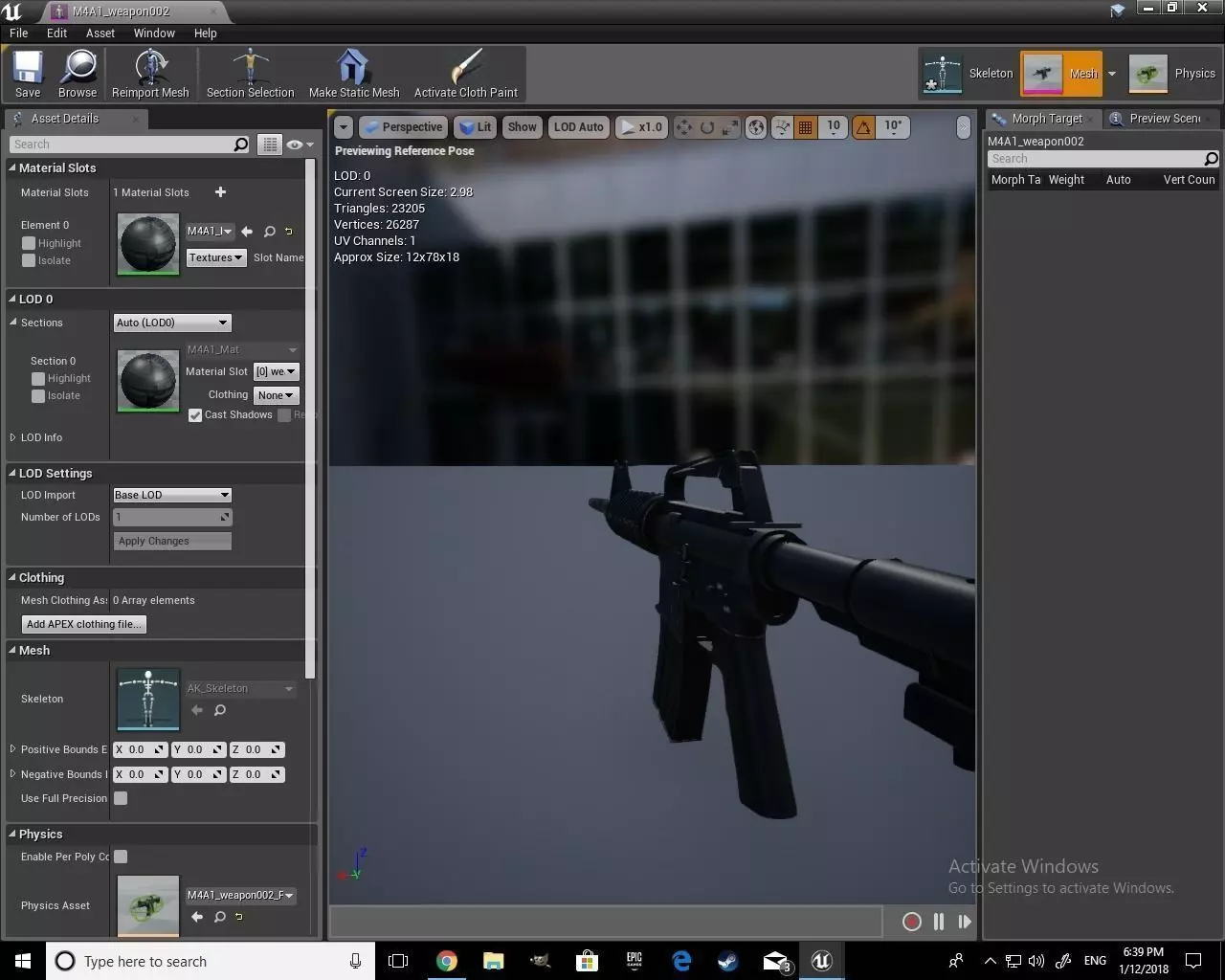Screen dimensions: 1225x980
Task: Toggle Highlight for material Element 0
Action: pos(29,243)
